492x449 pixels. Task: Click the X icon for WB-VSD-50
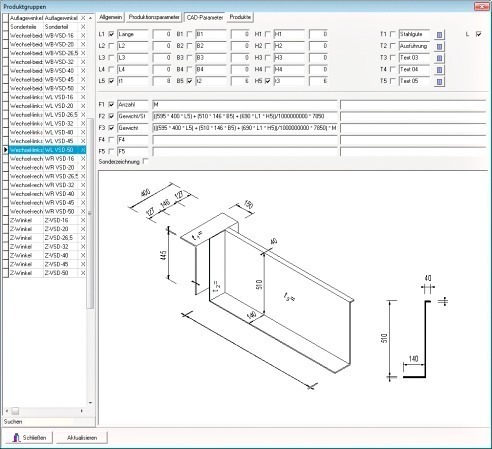pyautogui.click(x=83, y=88)
